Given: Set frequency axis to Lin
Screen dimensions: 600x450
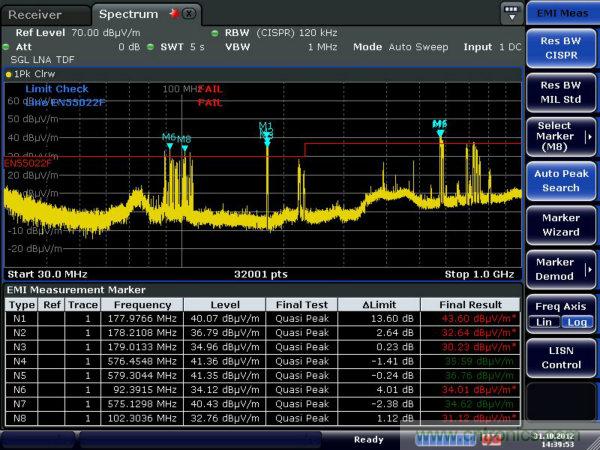Looking at the screenshot, I should click(545, 322).
